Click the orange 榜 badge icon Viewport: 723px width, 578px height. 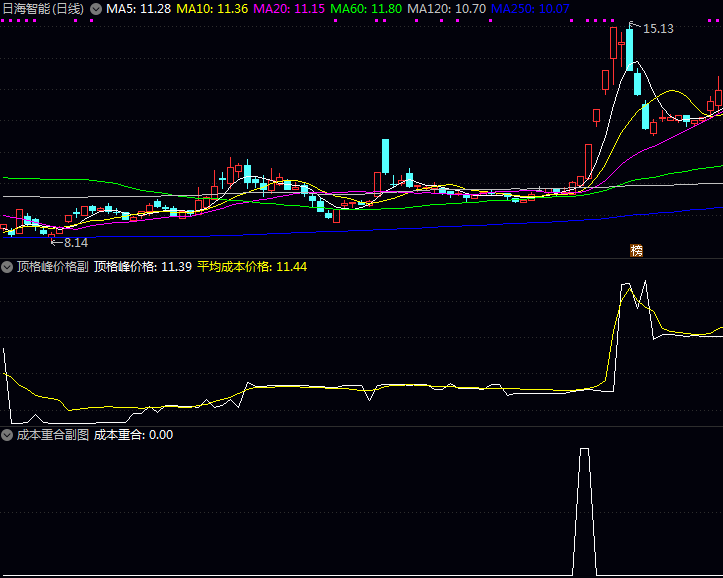636,250
